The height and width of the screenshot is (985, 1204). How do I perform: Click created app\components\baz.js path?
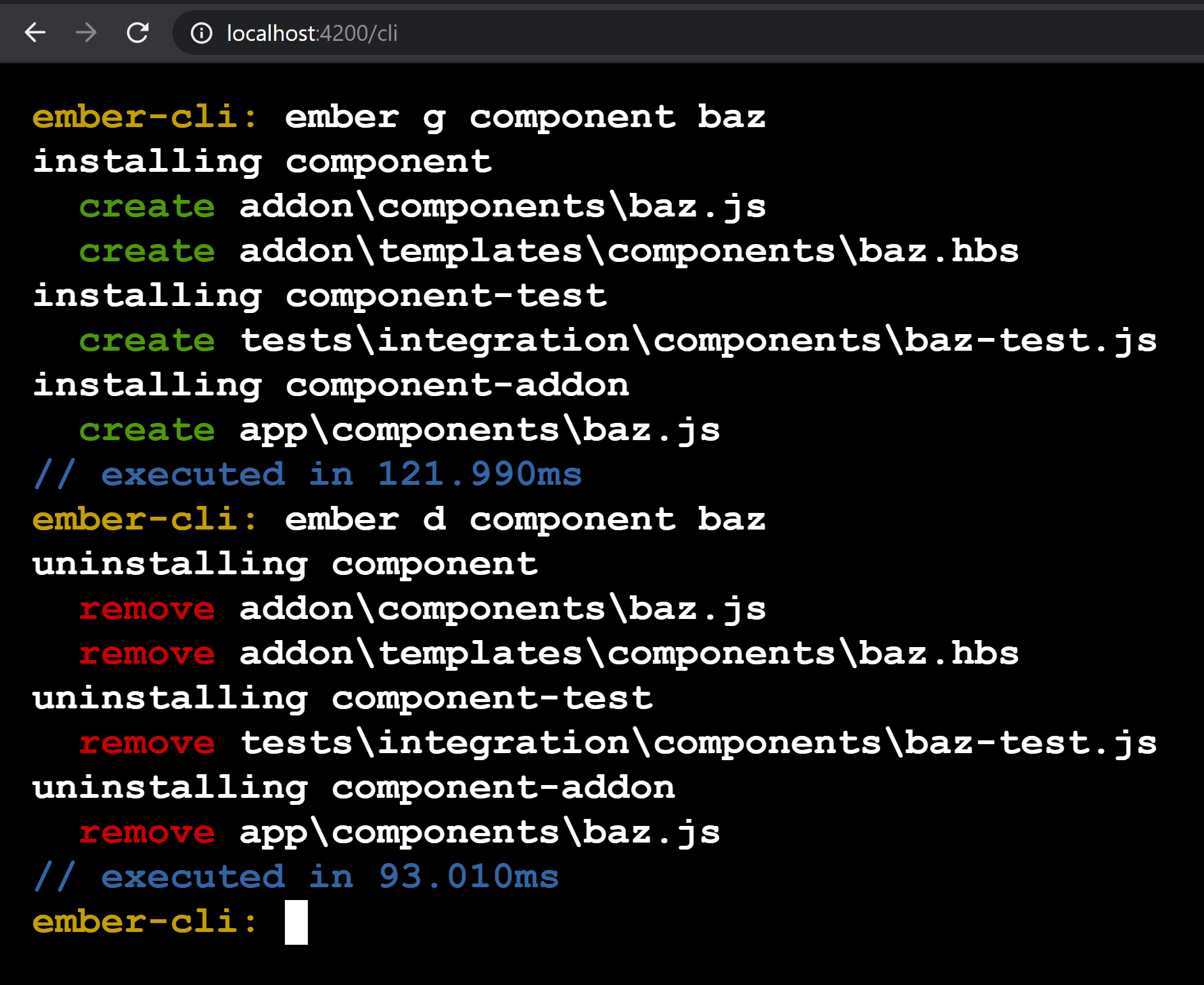tap(480, 431)
